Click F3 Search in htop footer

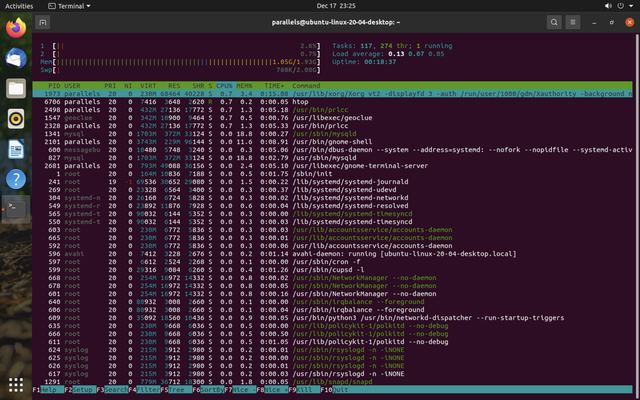112,390
